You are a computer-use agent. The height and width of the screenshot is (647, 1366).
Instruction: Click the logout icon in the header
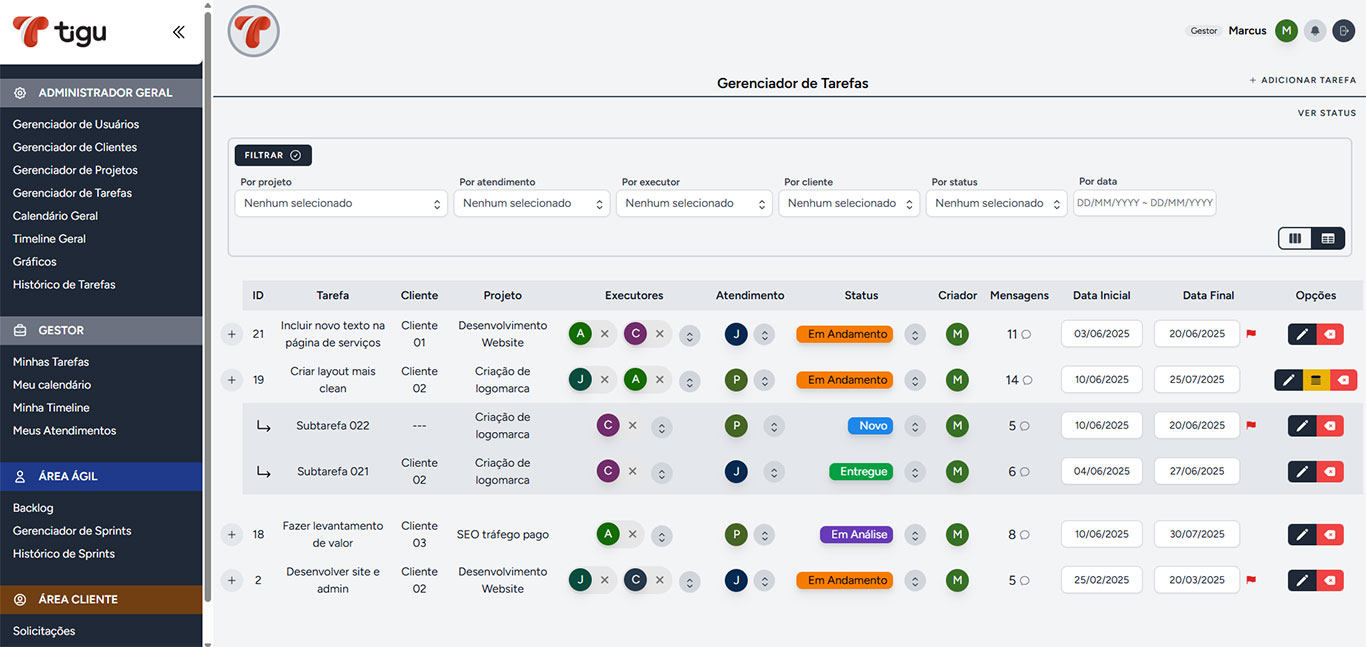(x=1343, y=31)
